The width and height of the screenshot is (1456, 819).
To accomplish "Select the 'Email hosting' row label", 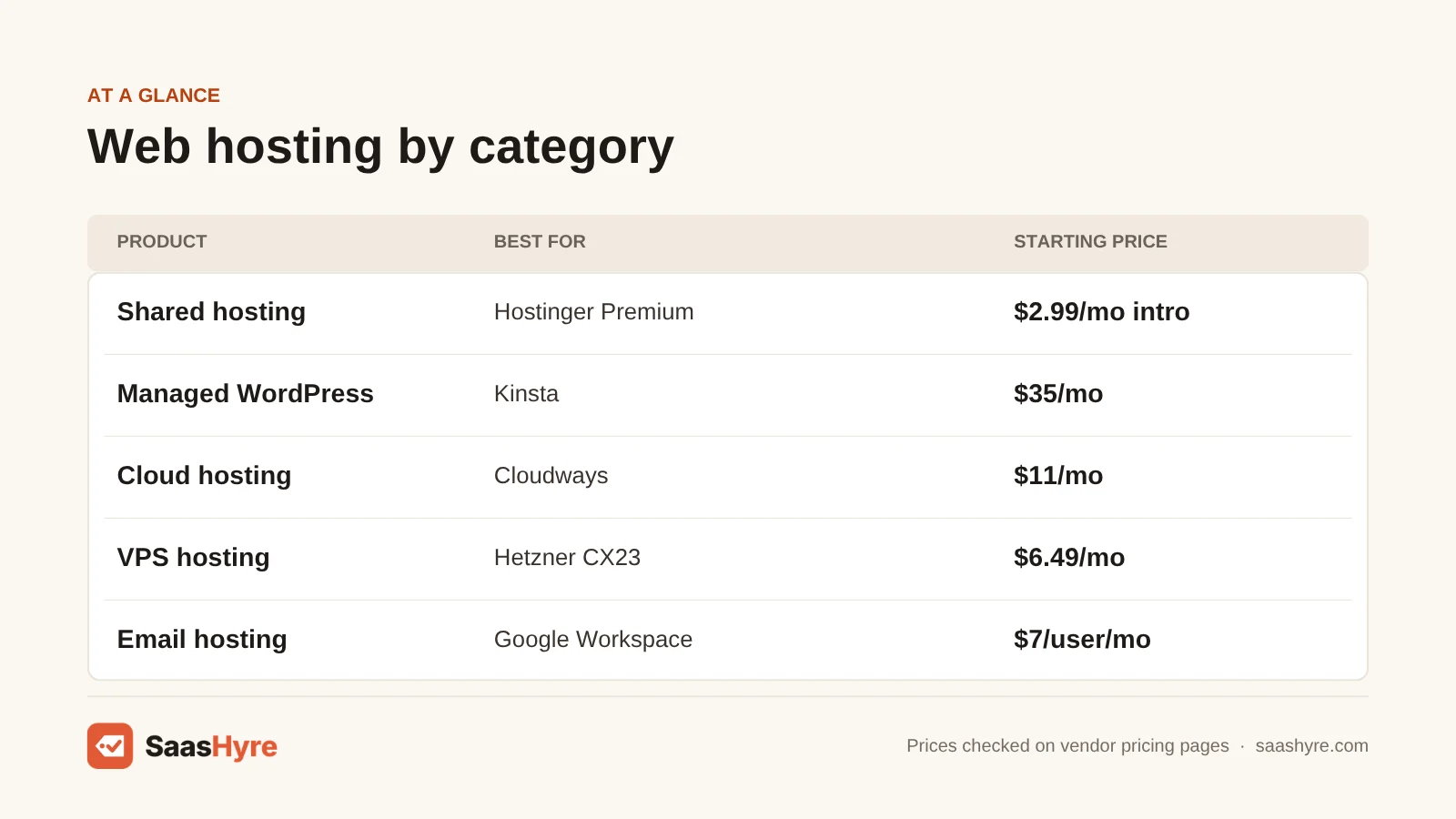I will coord(202,639).
